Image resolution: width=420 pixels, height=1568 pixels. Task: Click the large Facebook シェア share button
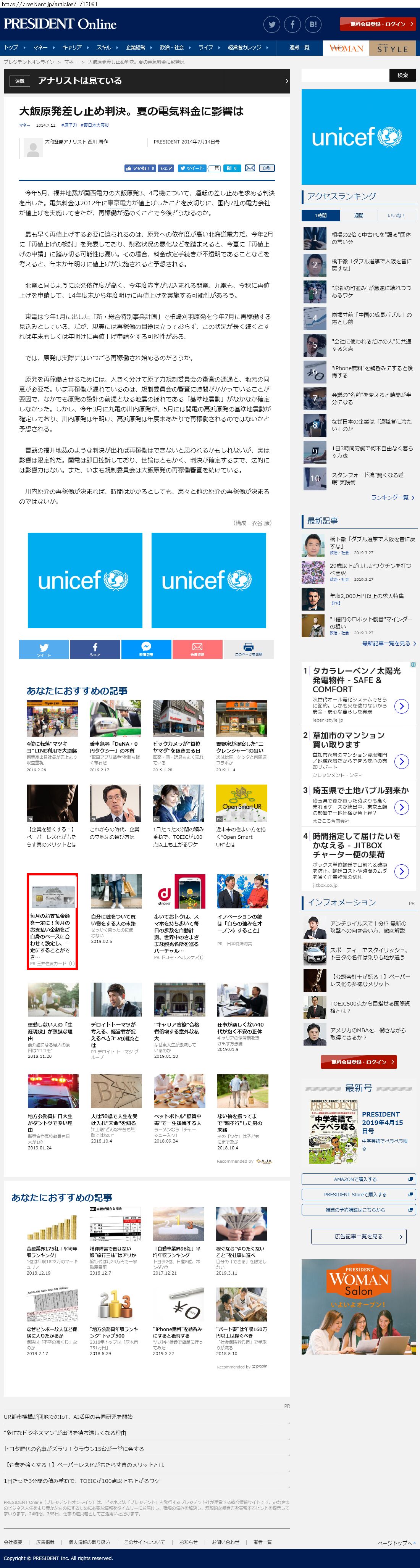pyautogui.click(x=95, y=649)
